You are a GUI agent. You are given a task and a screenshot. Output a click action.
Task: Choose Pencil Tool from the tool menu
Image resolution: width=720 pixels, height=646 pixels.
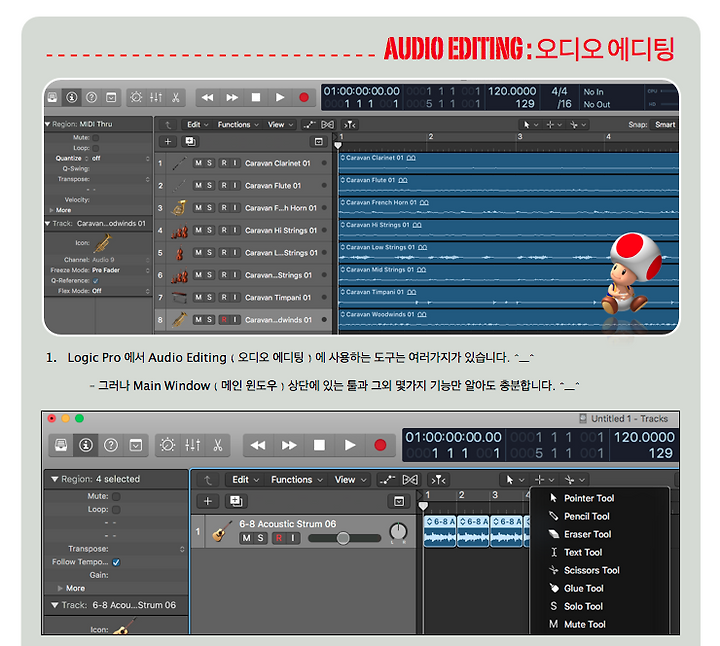pyautogui.click(x=599, y=517)
